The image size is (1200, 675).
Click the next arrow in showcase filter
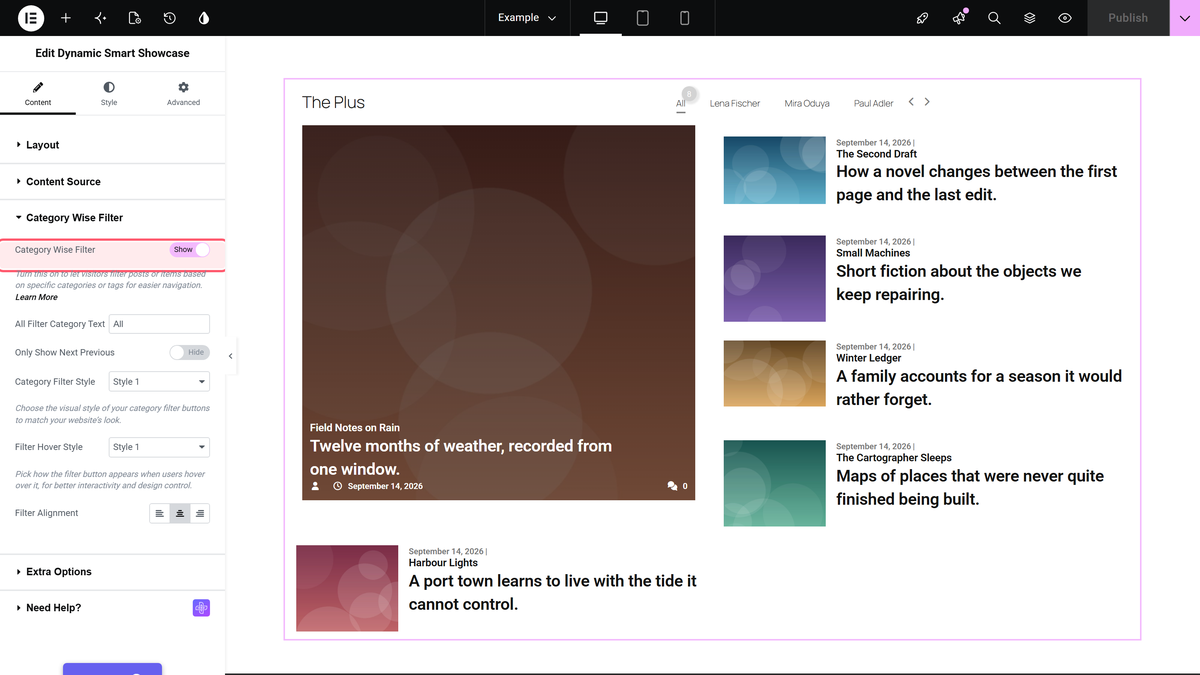pos(927,102)
